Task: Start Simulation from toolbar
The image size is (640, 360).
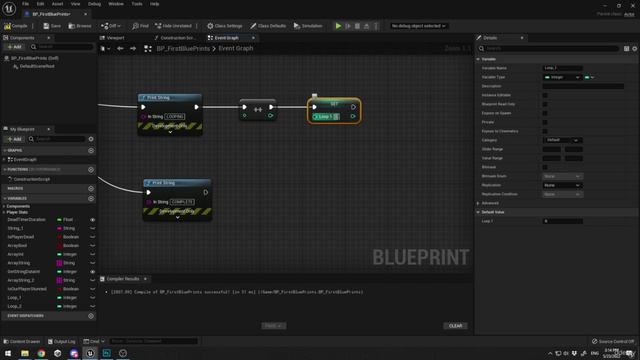Action: [308, 26]
